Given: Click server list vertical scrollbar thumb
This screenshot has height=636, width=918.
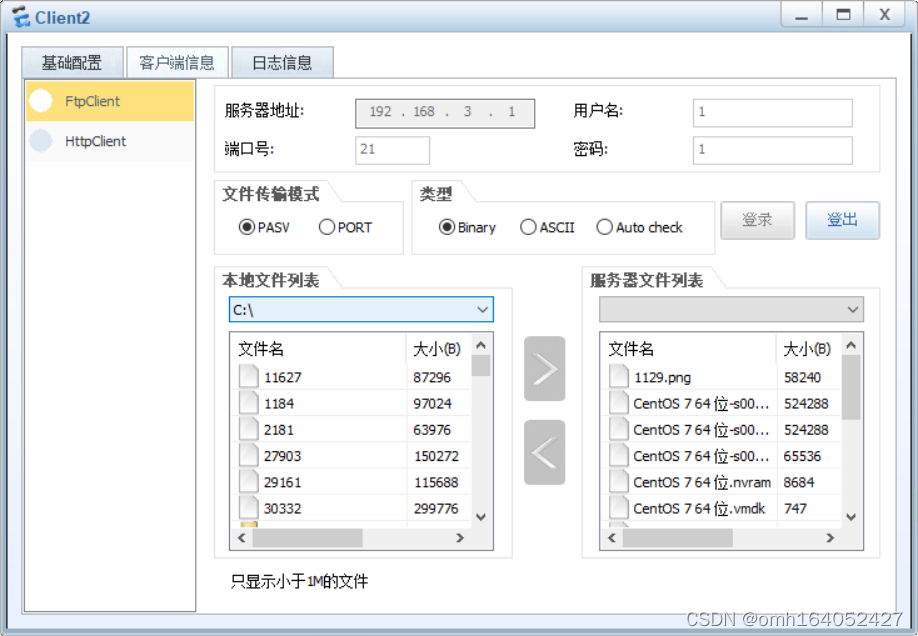Looking at the screenshot, I should point(851,387).
